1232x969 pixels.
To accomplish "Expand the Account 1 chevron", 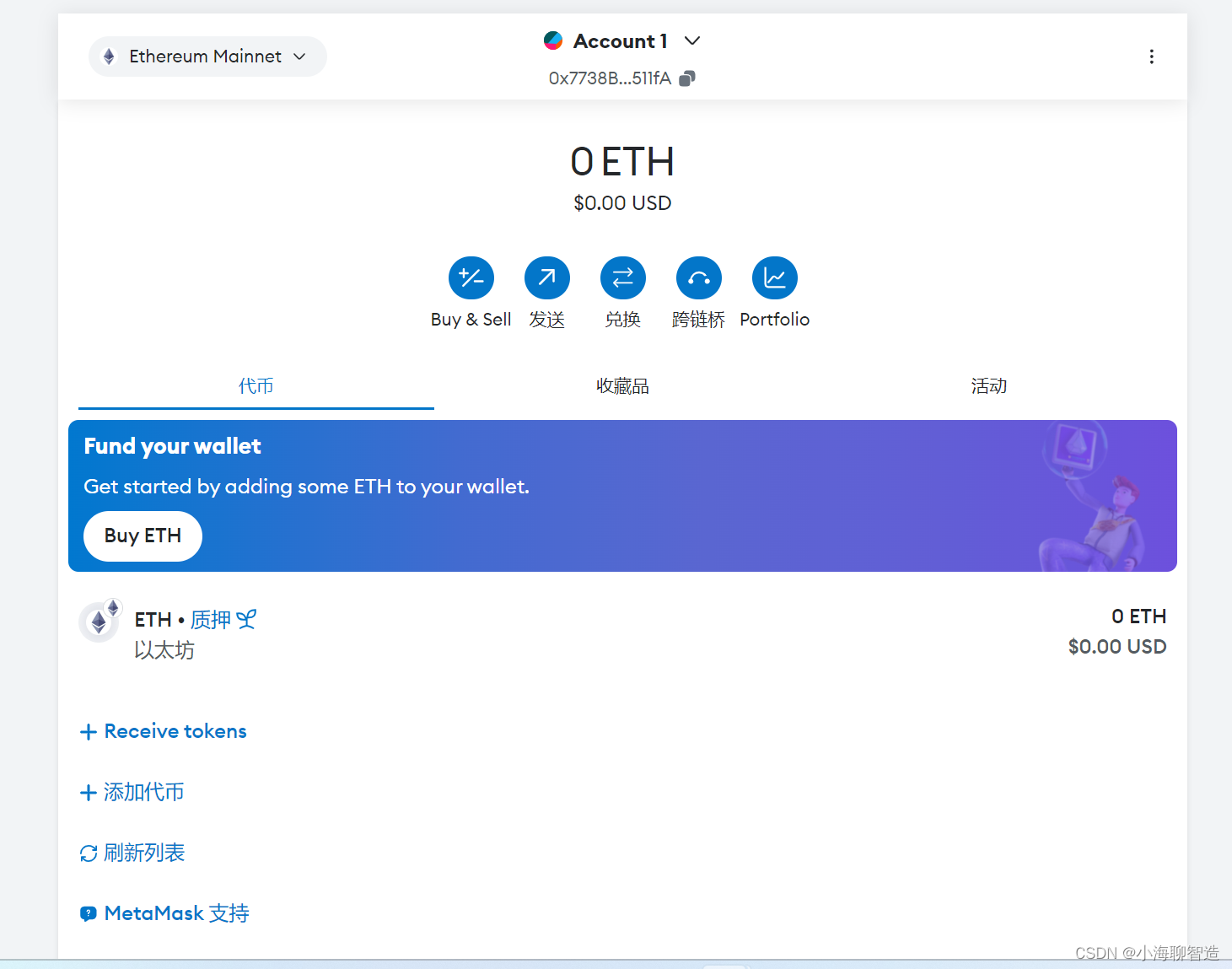I will 692,40.
